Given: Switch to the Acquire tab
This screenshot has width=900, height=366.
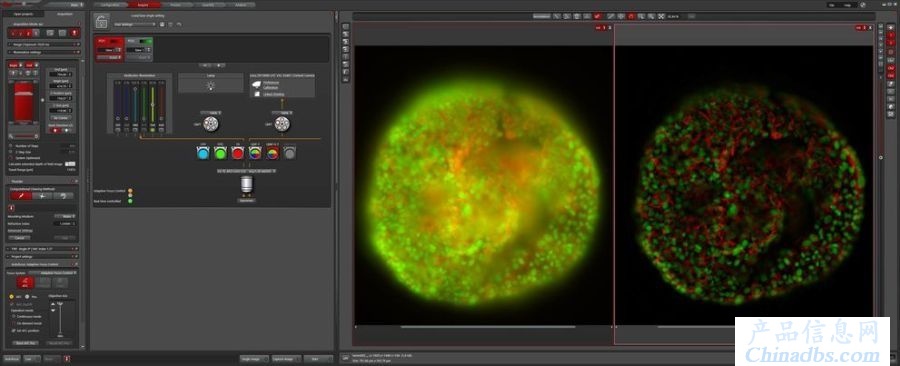Looking at the screenshot, I should point(143,5).
